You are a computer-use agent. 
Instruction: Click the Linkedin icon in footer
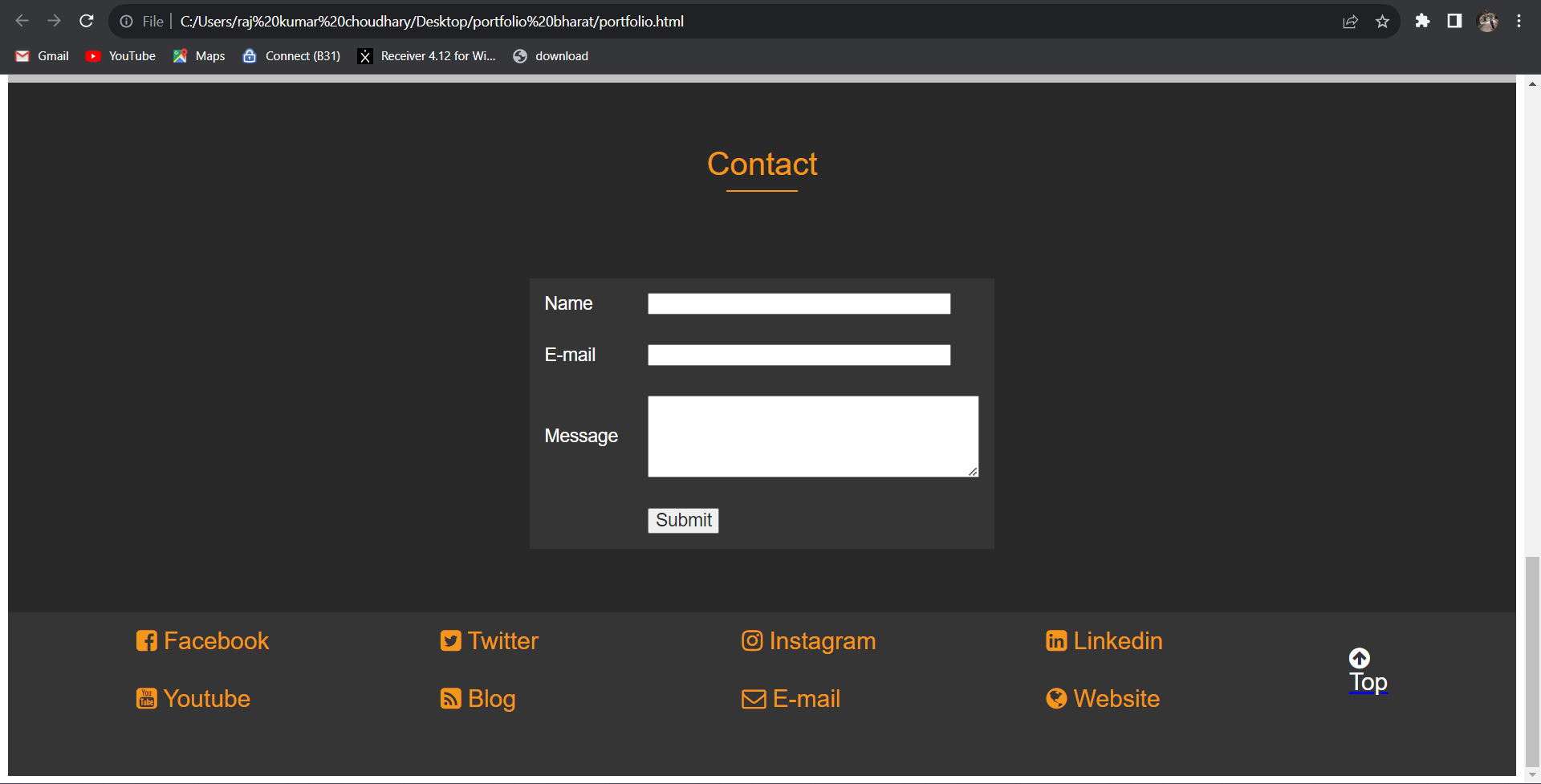(x=1055, y=640)
